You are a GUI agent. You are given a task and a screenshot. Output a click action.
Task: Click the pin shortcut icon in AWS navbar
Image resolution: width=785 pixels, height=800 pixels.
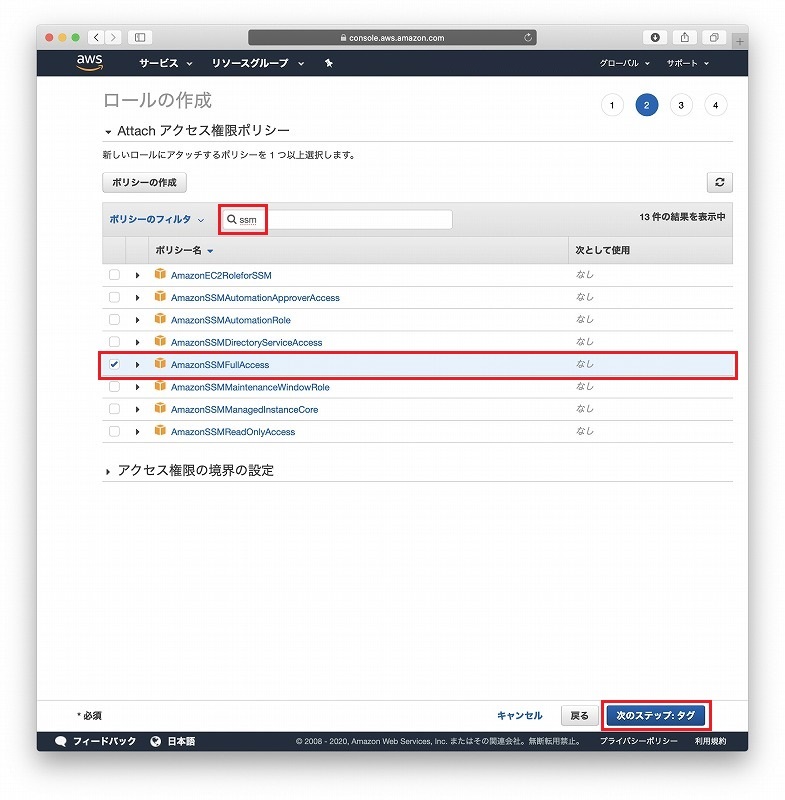(x=329, y=63)
